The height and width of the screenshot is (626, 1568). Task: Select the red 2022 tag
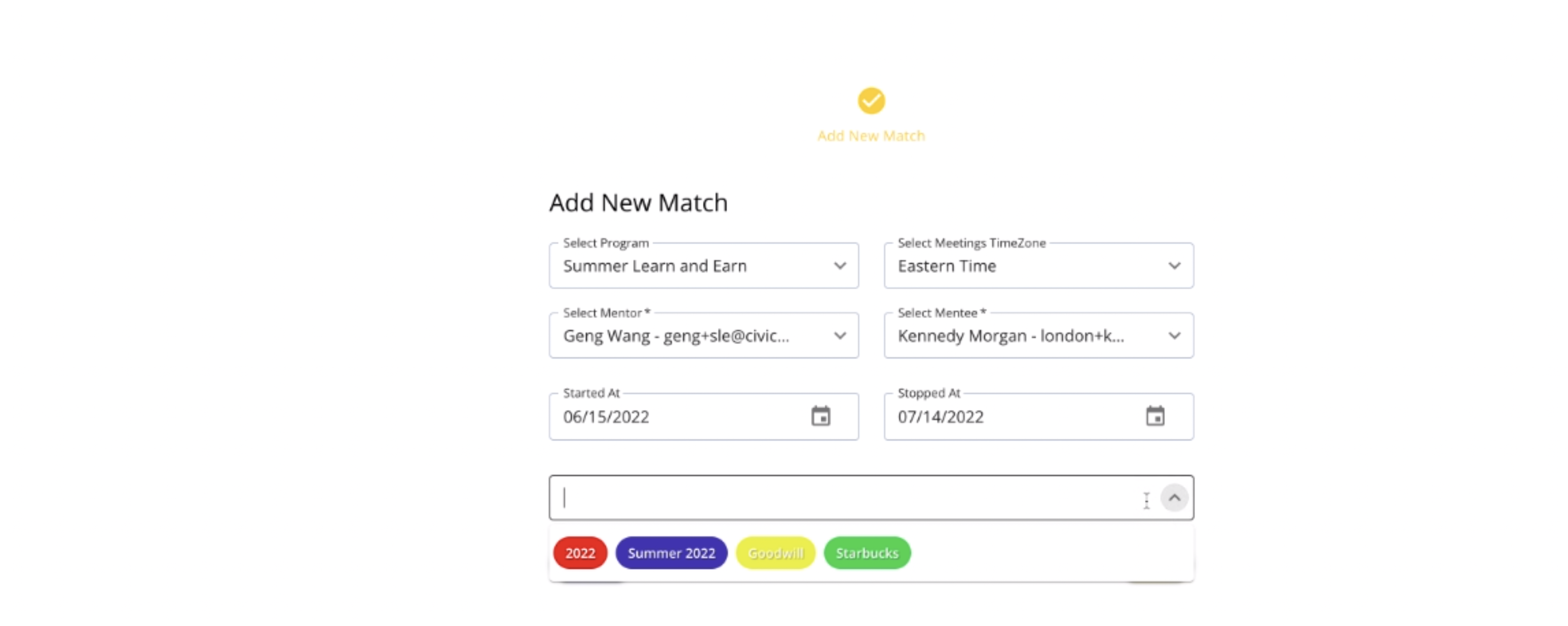click(580, 553)
